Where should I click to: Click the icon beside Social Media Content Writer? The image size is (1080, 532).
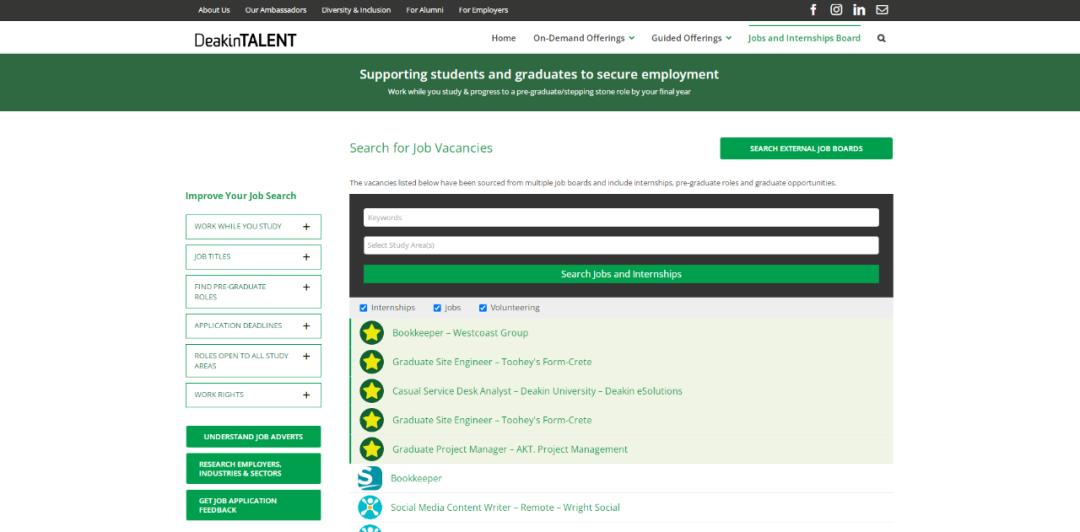(370, 507)
